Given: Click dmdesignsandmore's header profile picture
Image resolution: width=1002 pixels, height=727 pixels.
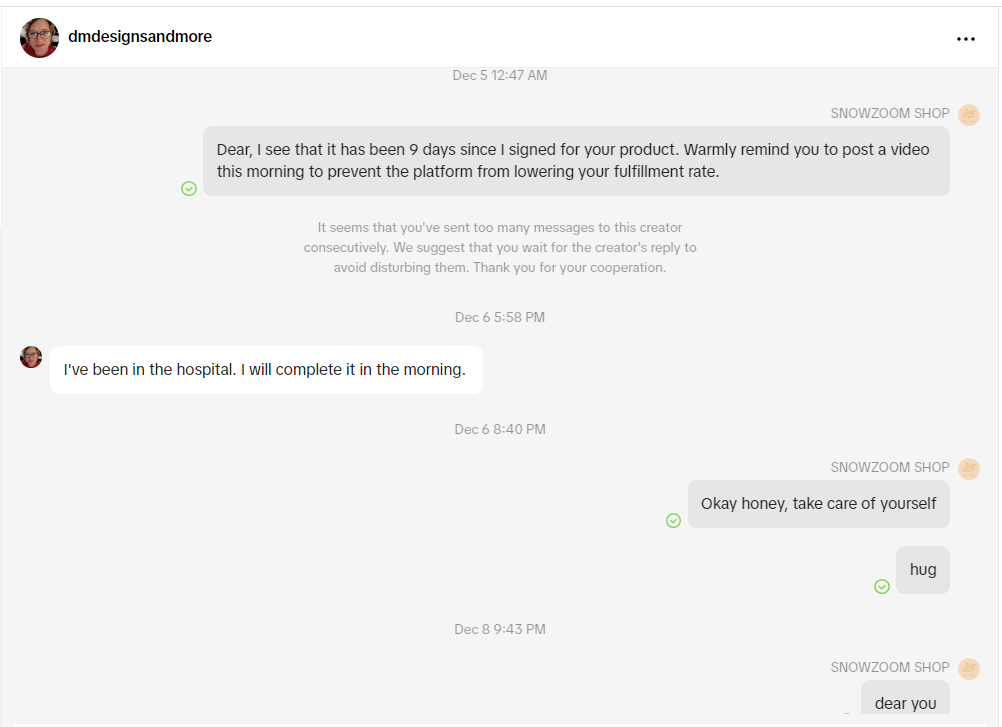Looking at the screenshot, I should (x=40, y=38).
